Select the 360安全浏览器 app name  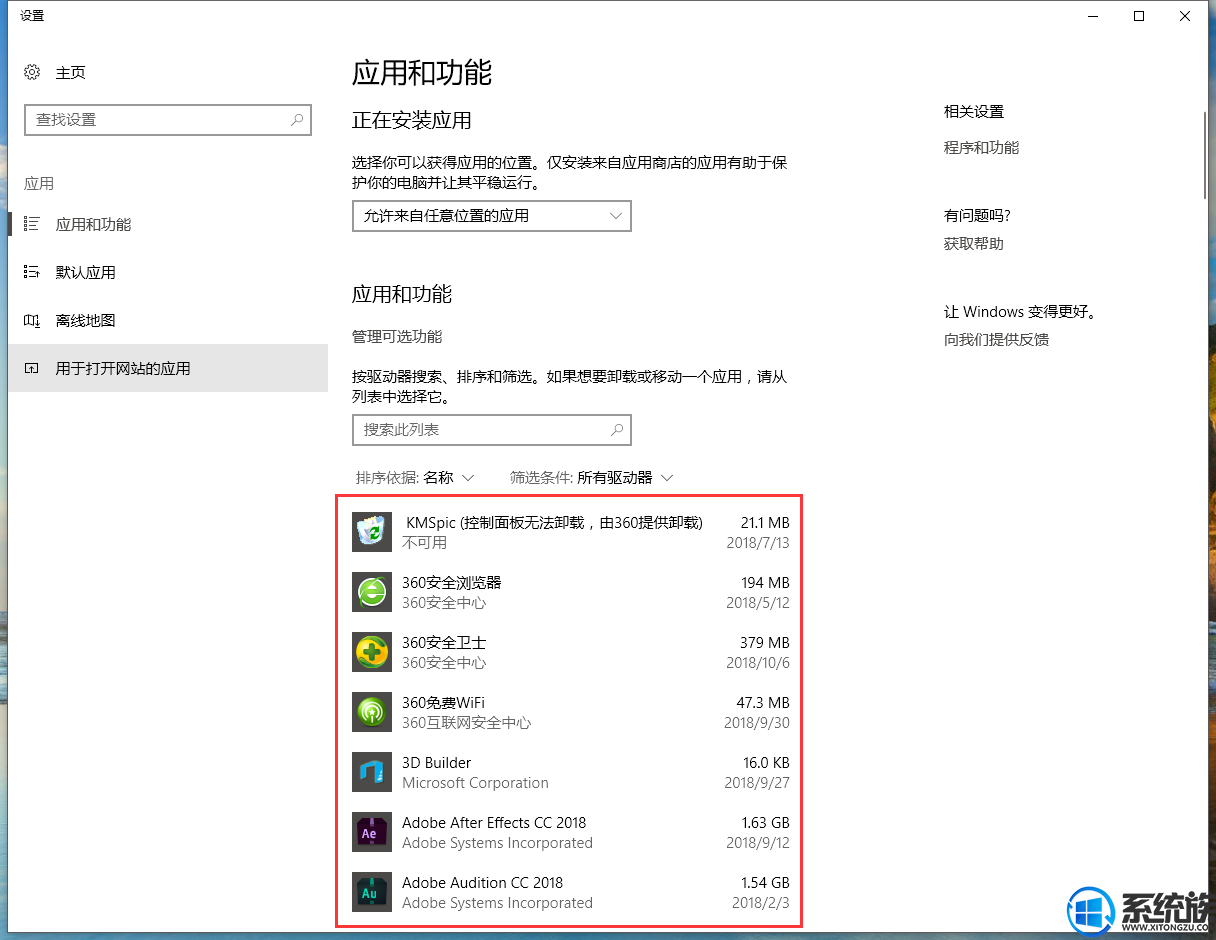(x=452, y=582)
